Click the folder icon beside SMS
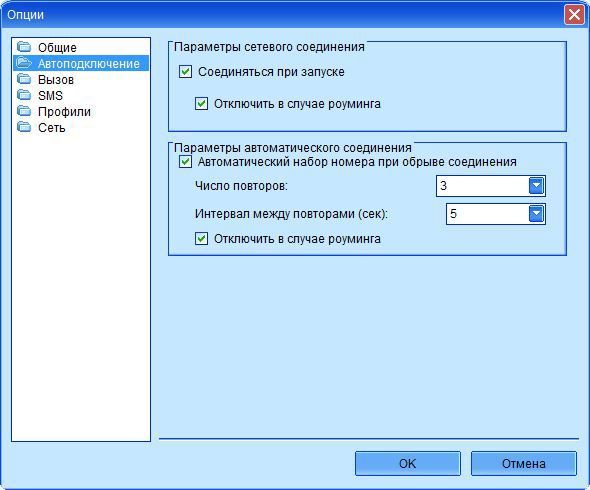Image resolution: width=590 pixels, height=490 pixels. 24,95
